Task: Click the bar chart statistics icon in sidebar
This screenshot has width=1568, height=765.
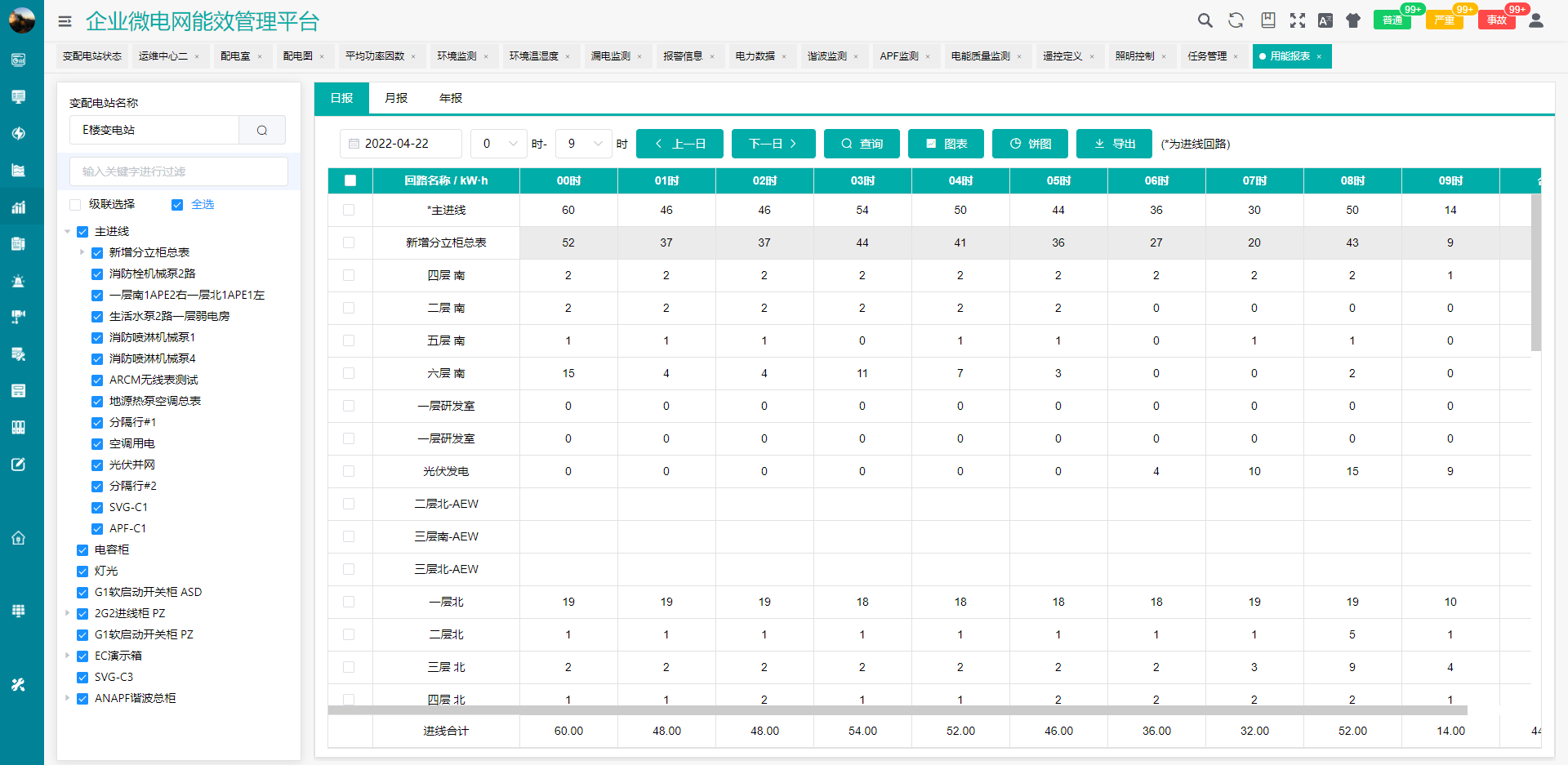Action: (x=19, y=207)
